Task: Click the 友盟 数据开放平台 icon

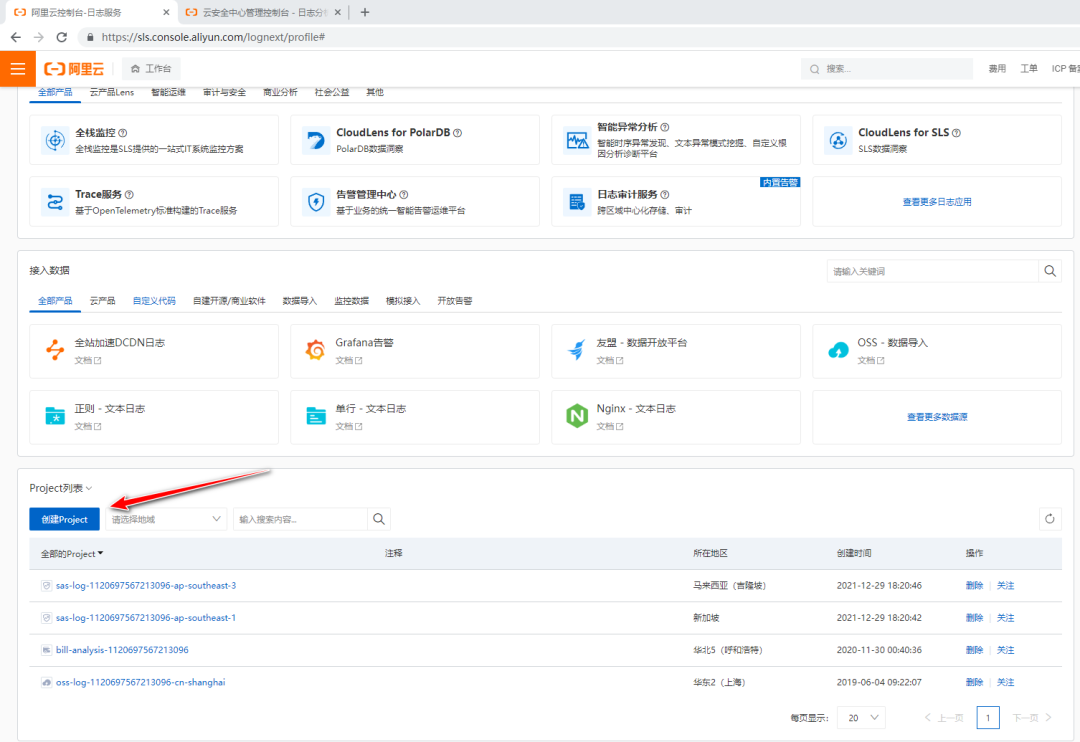Action: 577,350
